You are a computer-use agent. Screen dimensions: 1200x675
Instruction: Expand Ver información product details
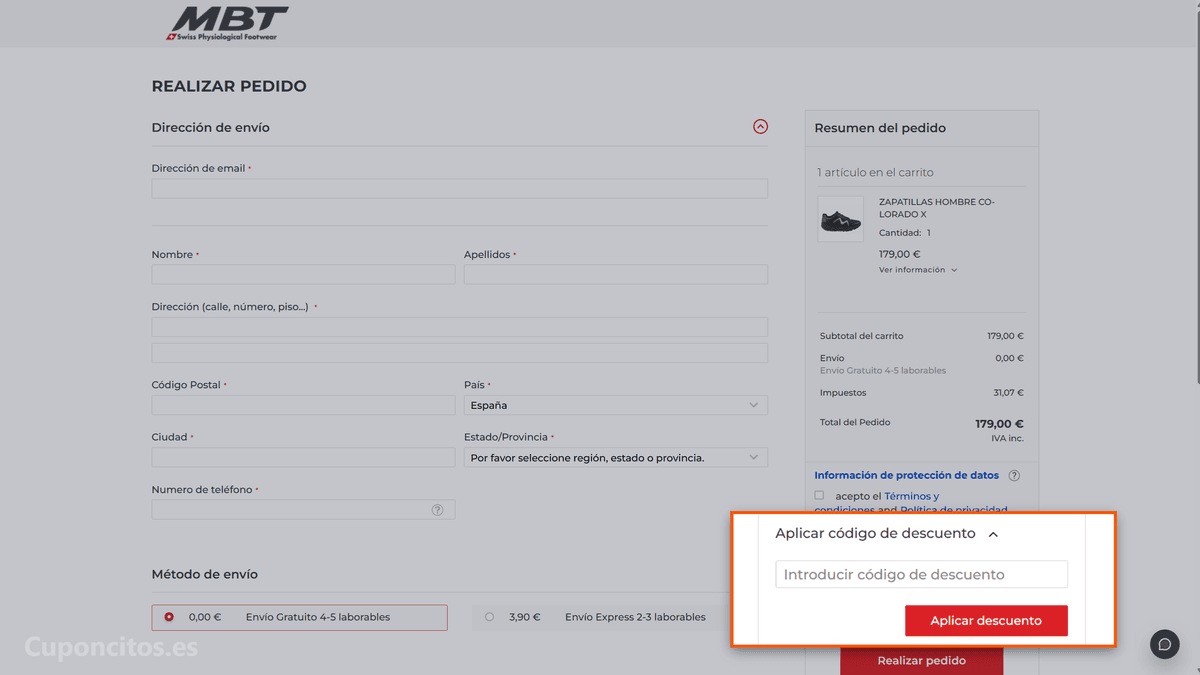tap(918, 270)
